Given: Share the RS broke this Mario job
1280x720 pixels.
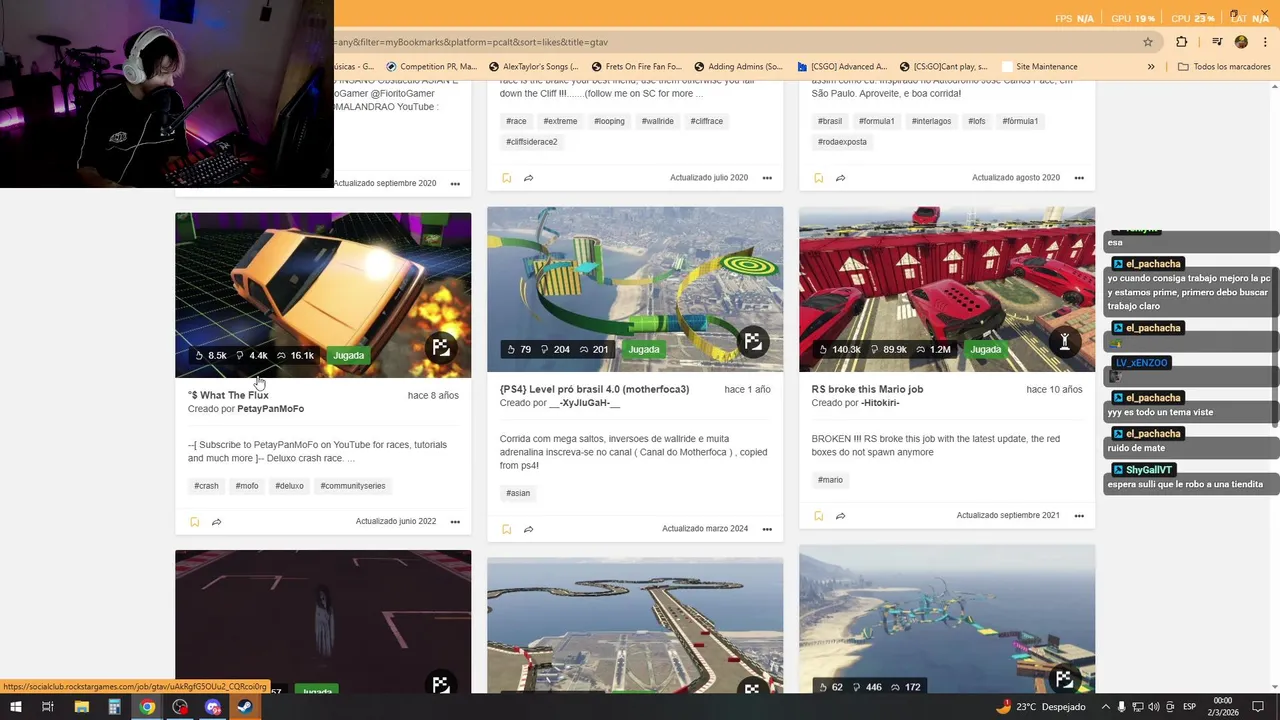Looking at the screenshot, I should [840, 516].
